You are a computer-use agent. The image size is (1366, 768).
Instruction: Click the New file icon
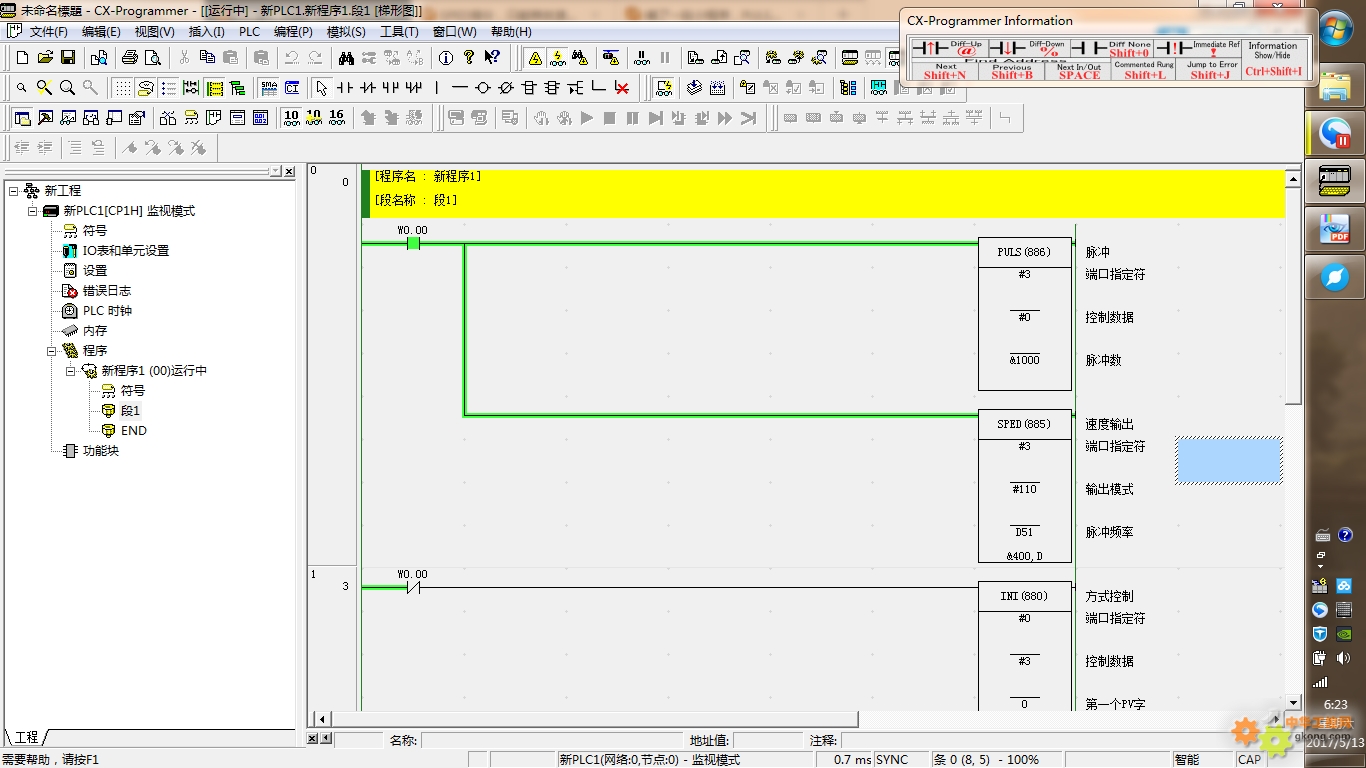coord(22,58)
